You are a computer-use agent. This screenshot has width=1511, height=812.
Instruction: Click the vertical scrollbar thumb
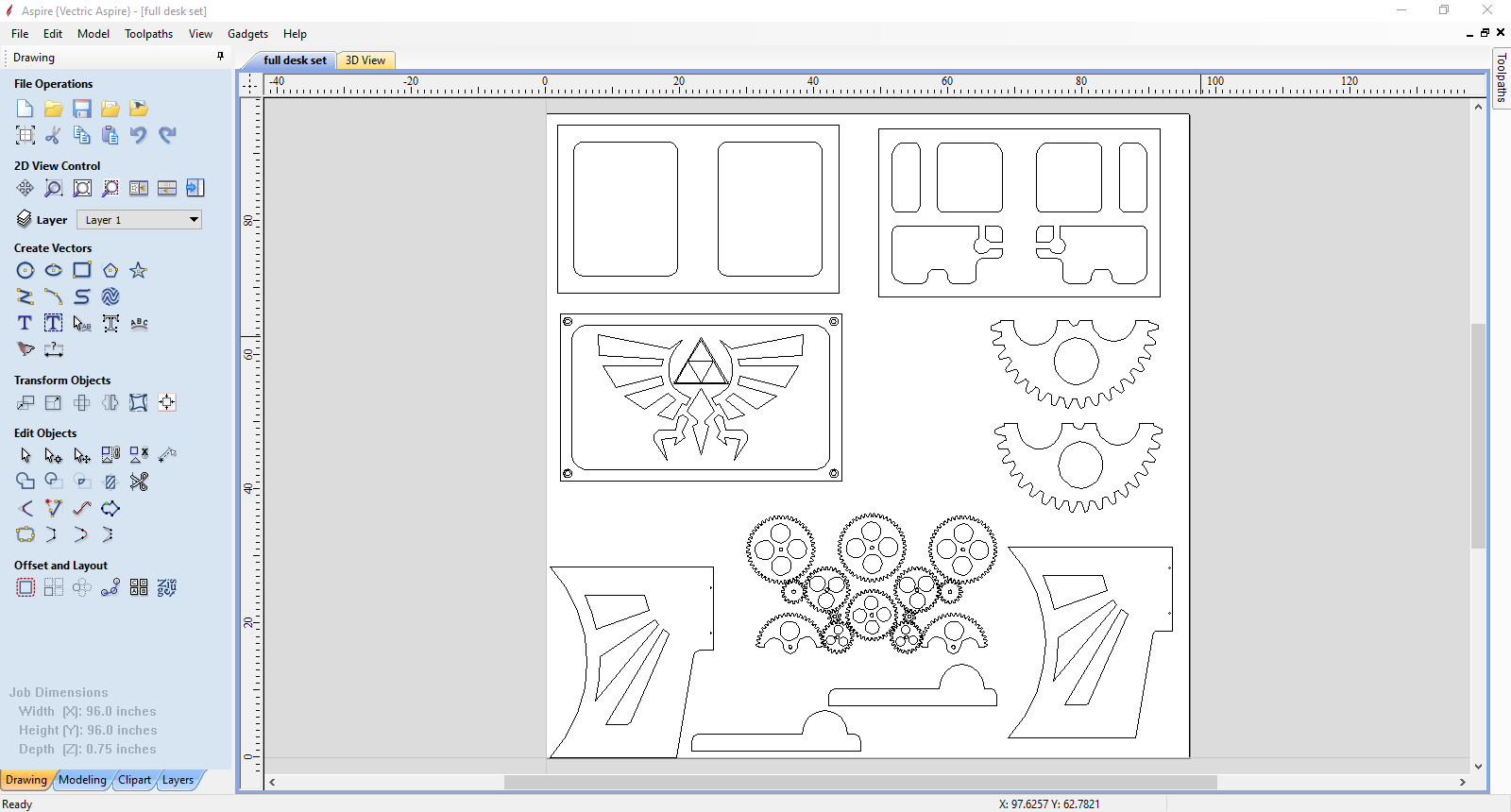[x=1478, y=435]
